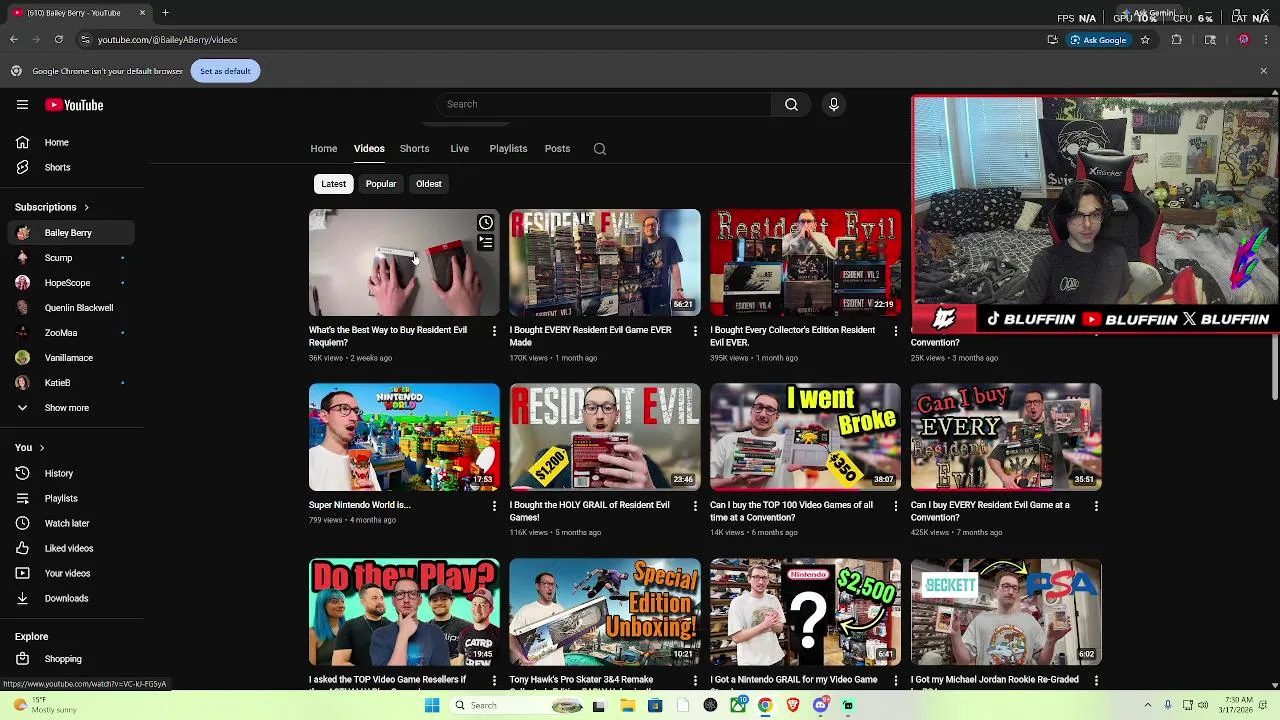1280x720 pixels.
Task: Open ZooMaa subscription channel
Action: click(70, 333)
